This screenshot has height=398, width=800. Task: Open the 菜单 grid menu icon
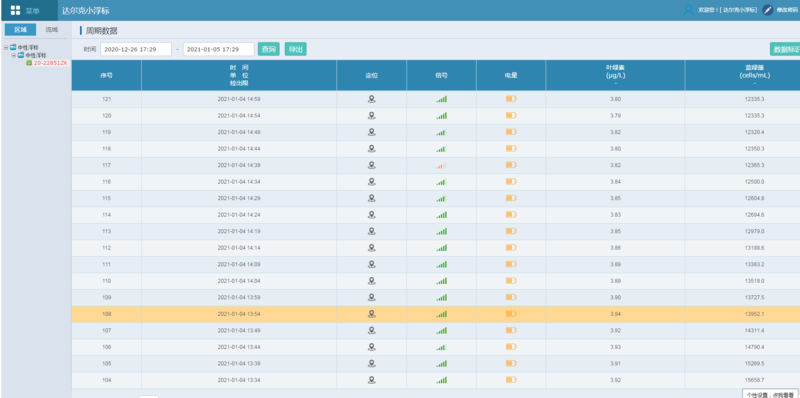coord(15,10)
